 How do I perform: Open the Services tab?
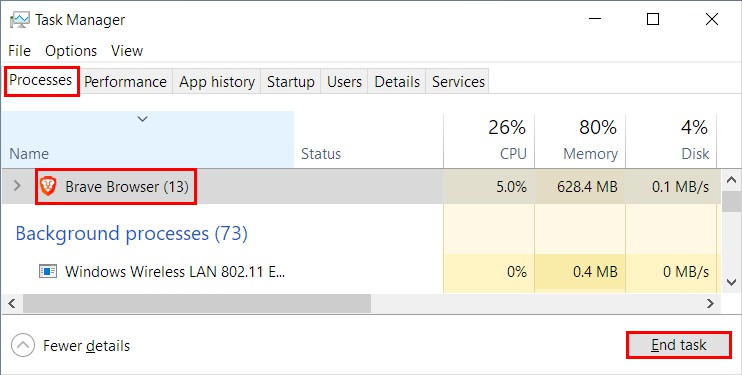(458, 81)
